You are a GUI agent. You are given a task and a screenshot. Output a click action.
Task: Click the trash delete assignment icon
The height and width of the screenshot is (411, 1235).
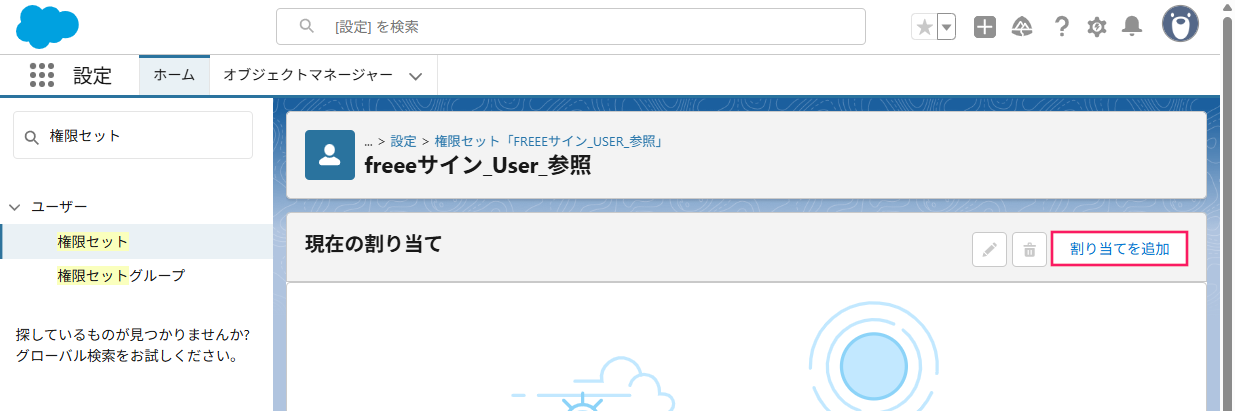click(1029, 249)
